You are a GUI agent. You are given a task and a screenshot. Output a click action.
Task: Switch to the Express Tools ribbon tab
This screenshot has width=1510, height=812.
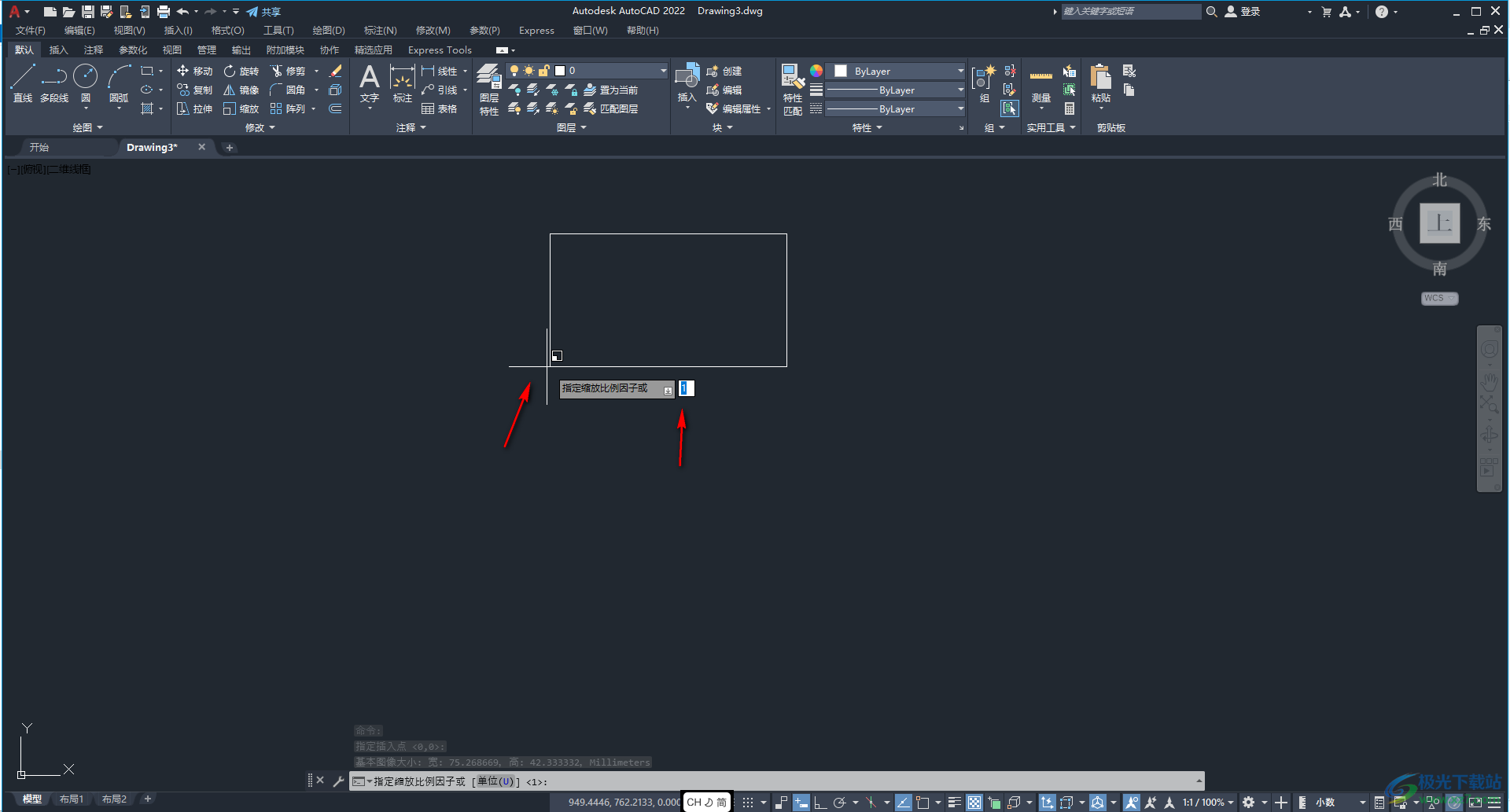[440, 50]
